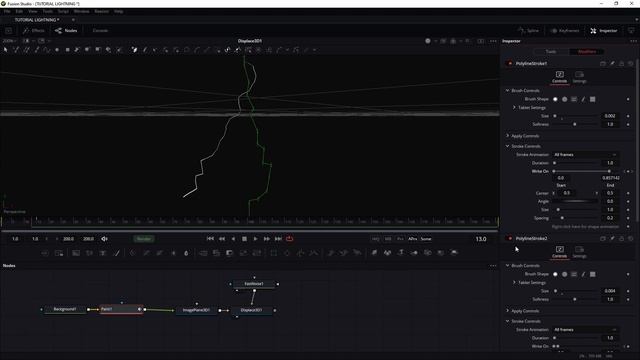Image resolution: width=640 pixels, height=360 pixels.
Task: Stop playback
Action: pyautogui.click(x=244, y=239)
